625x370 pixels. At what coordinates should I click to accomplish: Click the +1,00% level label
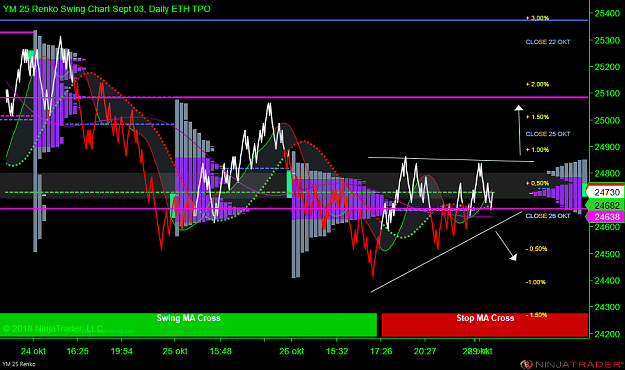537,150
